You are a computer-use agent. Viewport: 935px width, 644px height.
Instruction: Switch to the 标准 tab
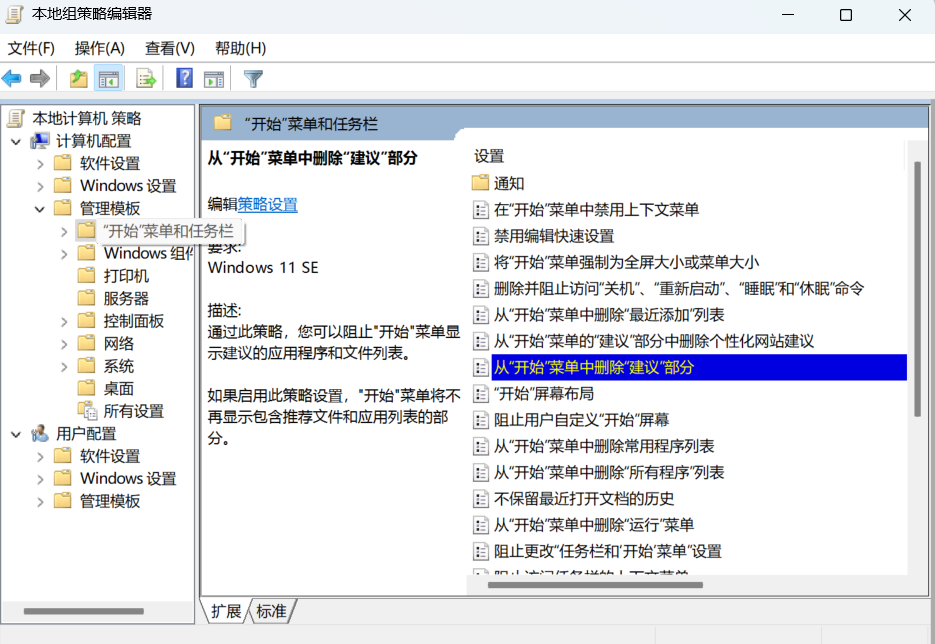[271, 611]
